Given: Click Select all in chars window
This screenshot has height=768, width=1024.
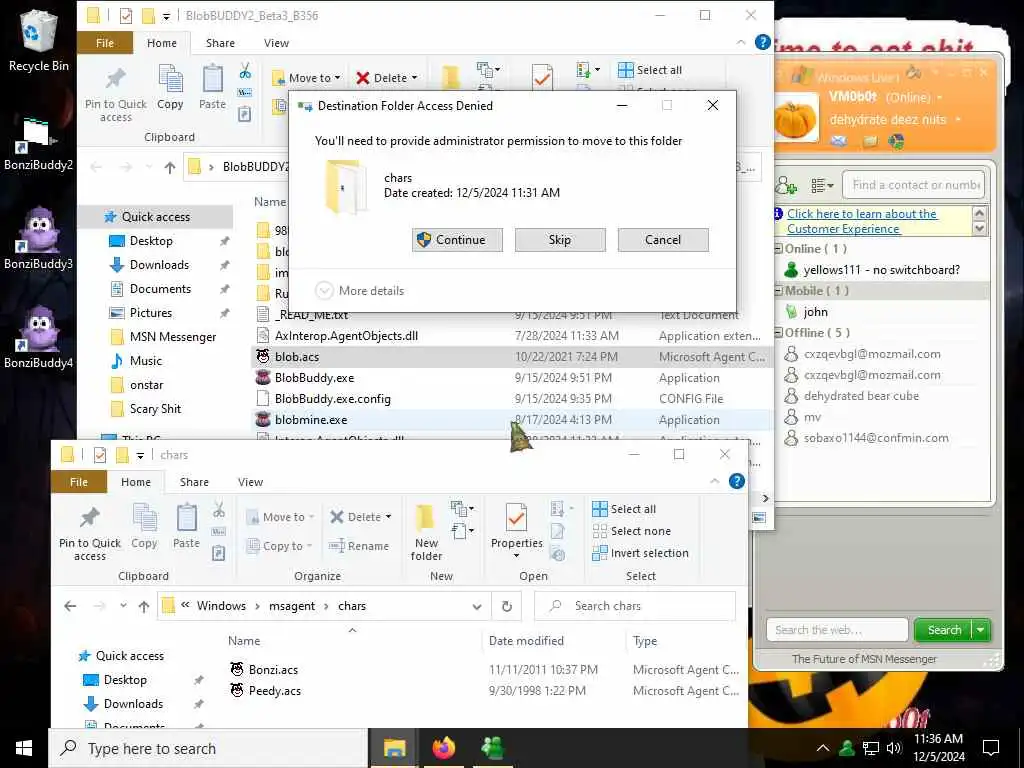Looking at the screenshot, I should coord(624,509).
